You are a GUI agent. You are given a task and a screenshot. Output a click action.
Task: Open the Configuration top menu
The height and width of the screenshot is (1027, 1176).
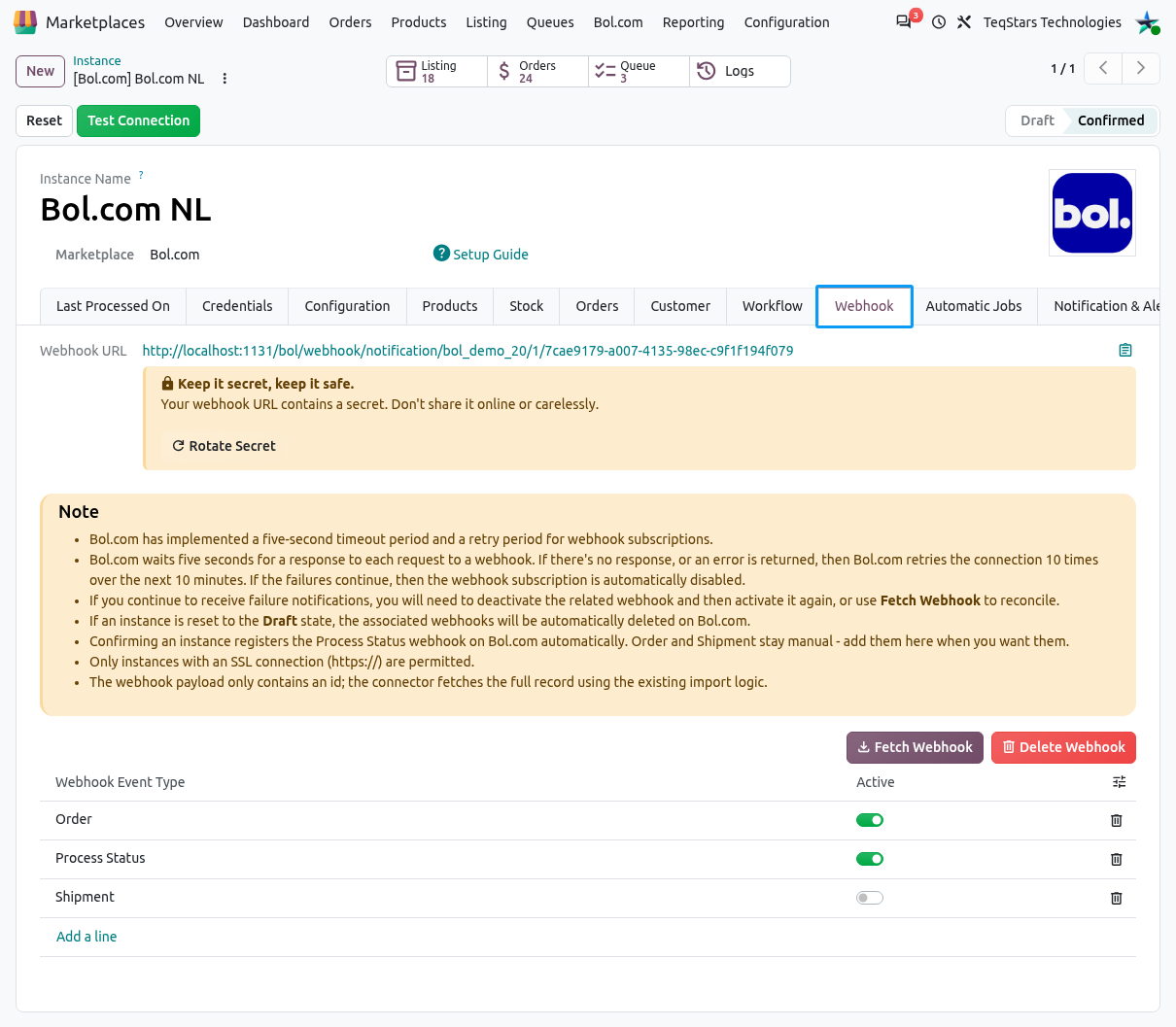pyautogui.click(x=786, y=22)
